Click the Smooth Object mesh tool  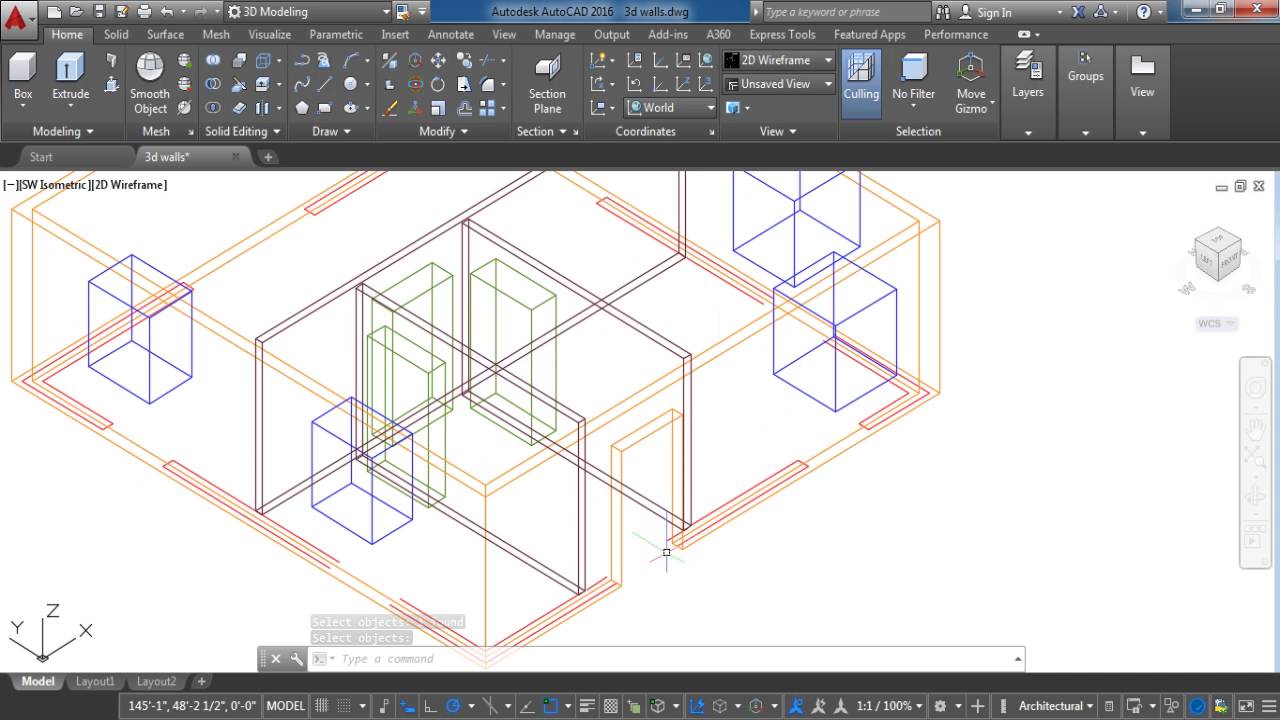(150, 83)
